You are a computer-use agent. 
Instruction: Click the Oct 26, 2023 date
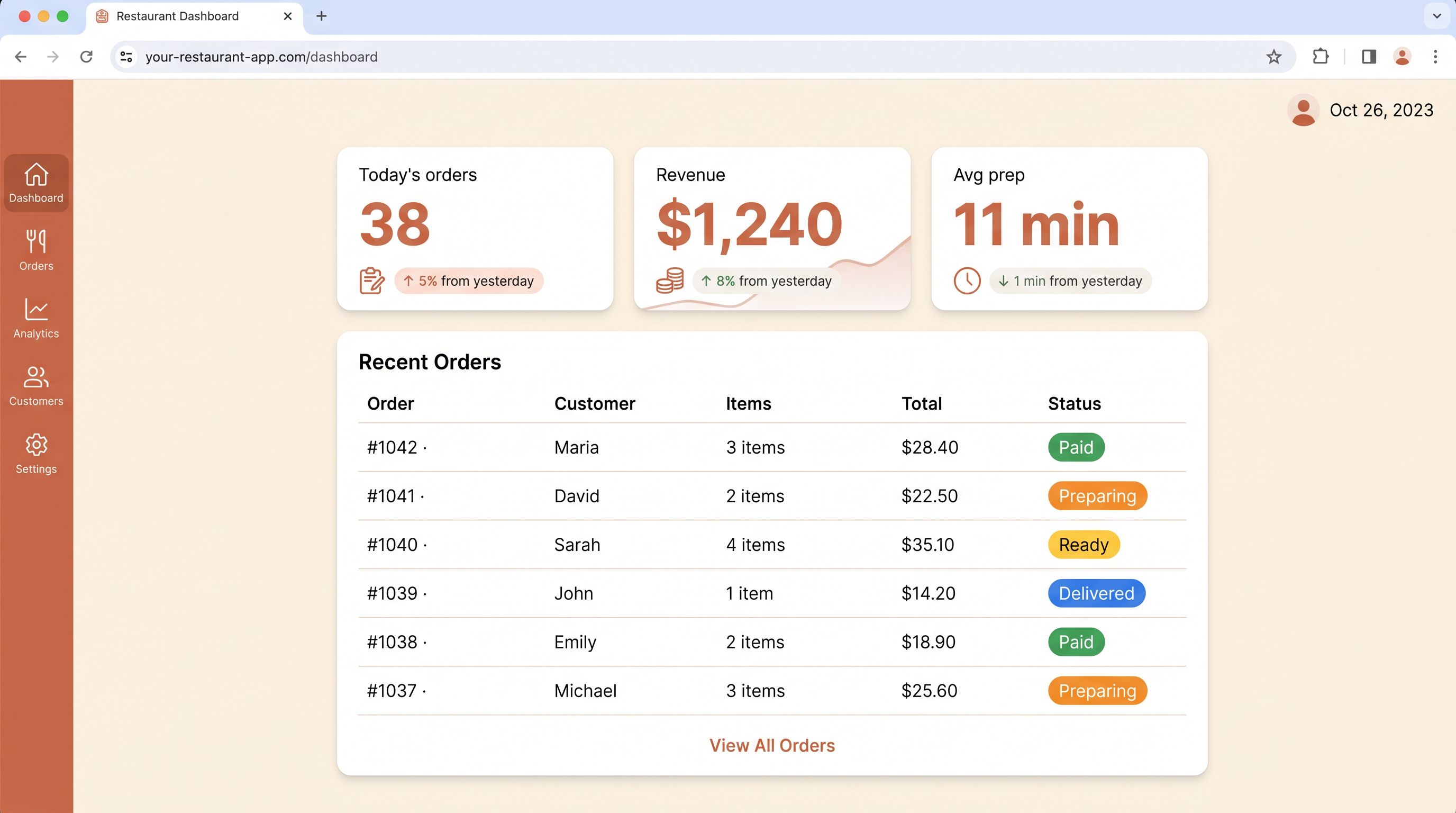tap(1381, 110)
